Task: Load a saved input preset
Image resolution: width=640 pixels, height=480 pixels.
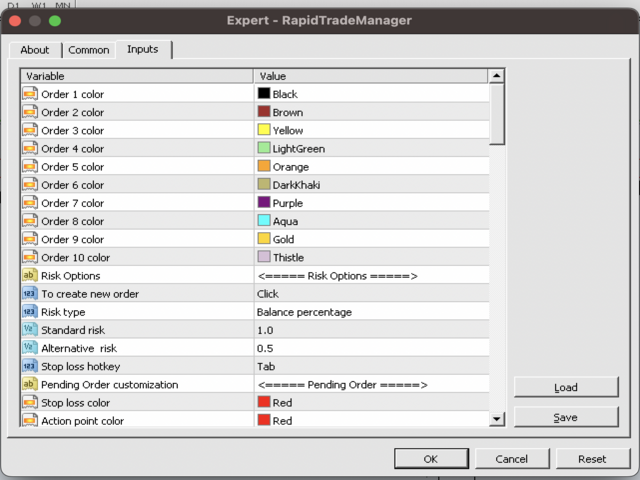Action: click(566, 387)
